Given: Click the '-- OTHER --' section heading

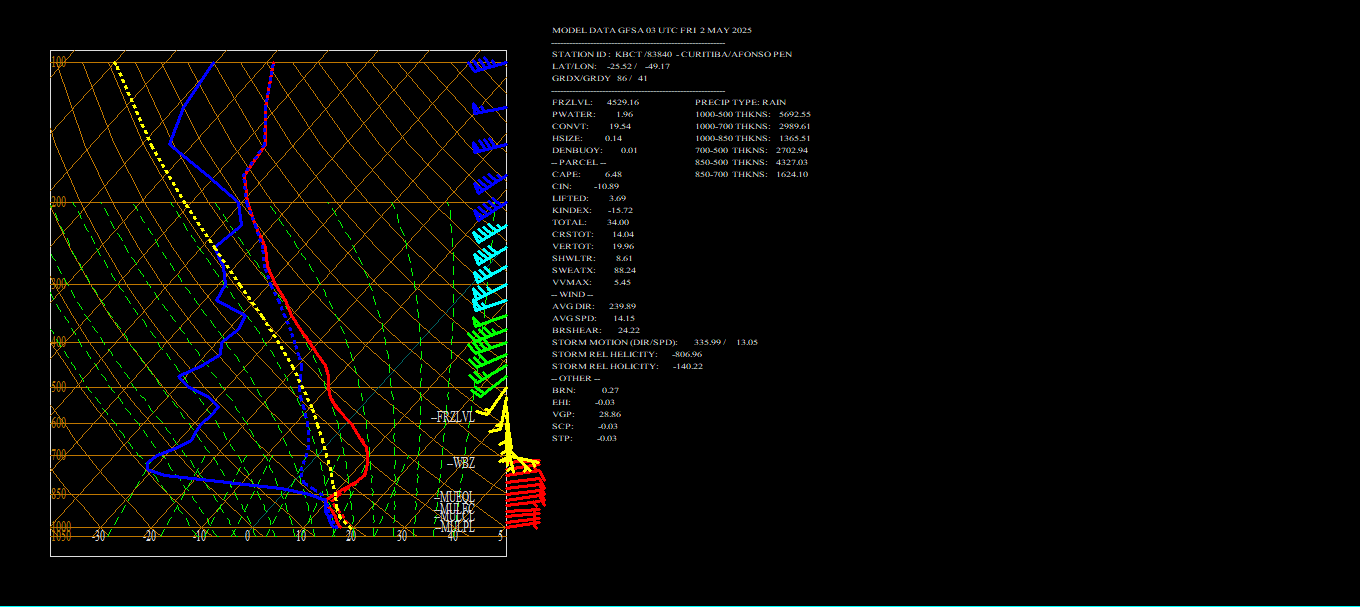Looking at the screenshot, I should [x=576, y=378].
